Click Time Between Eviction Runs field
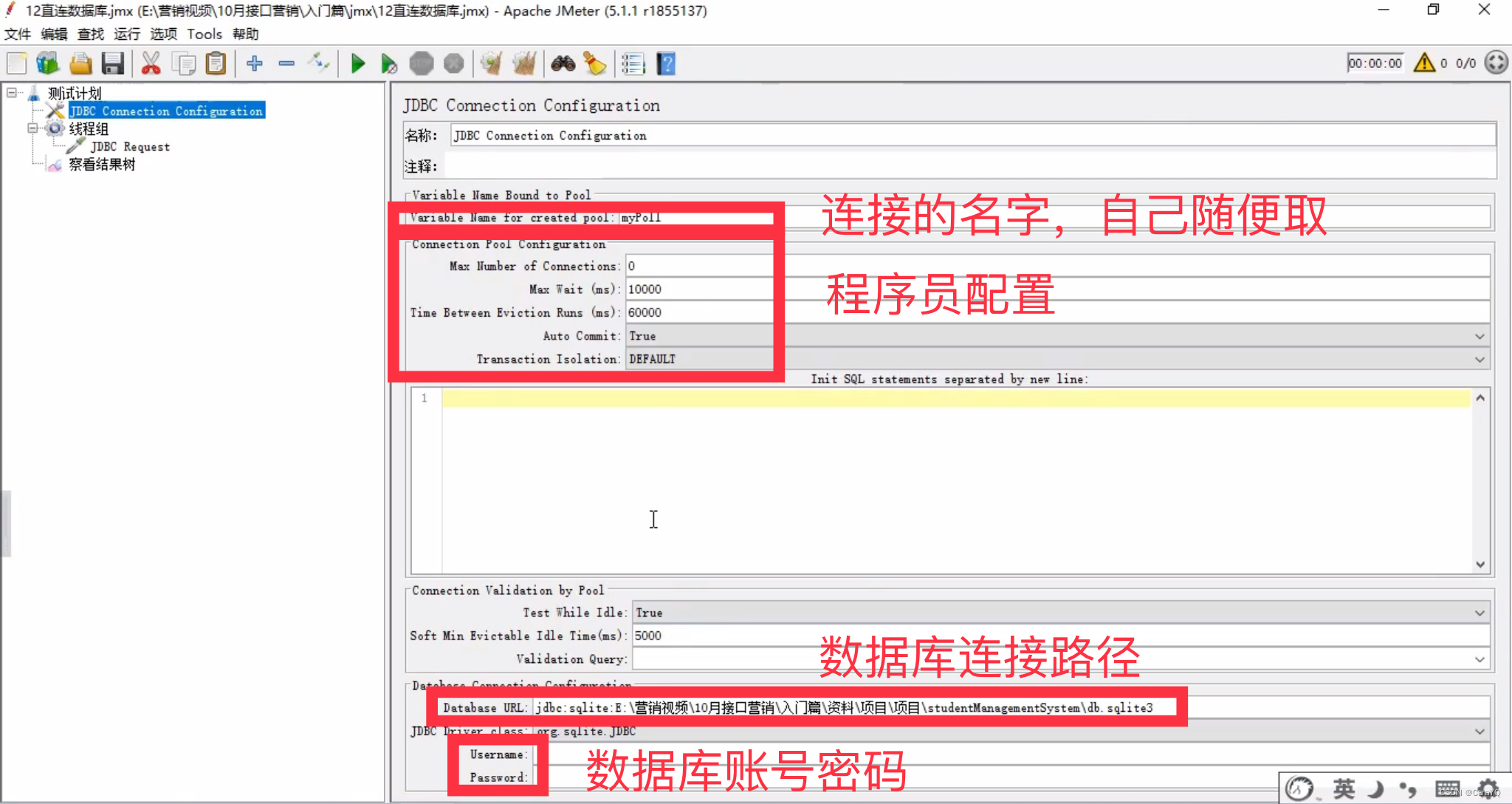Image resolution: width=1512 pixels, height=804 pixels. point(1057,313)
